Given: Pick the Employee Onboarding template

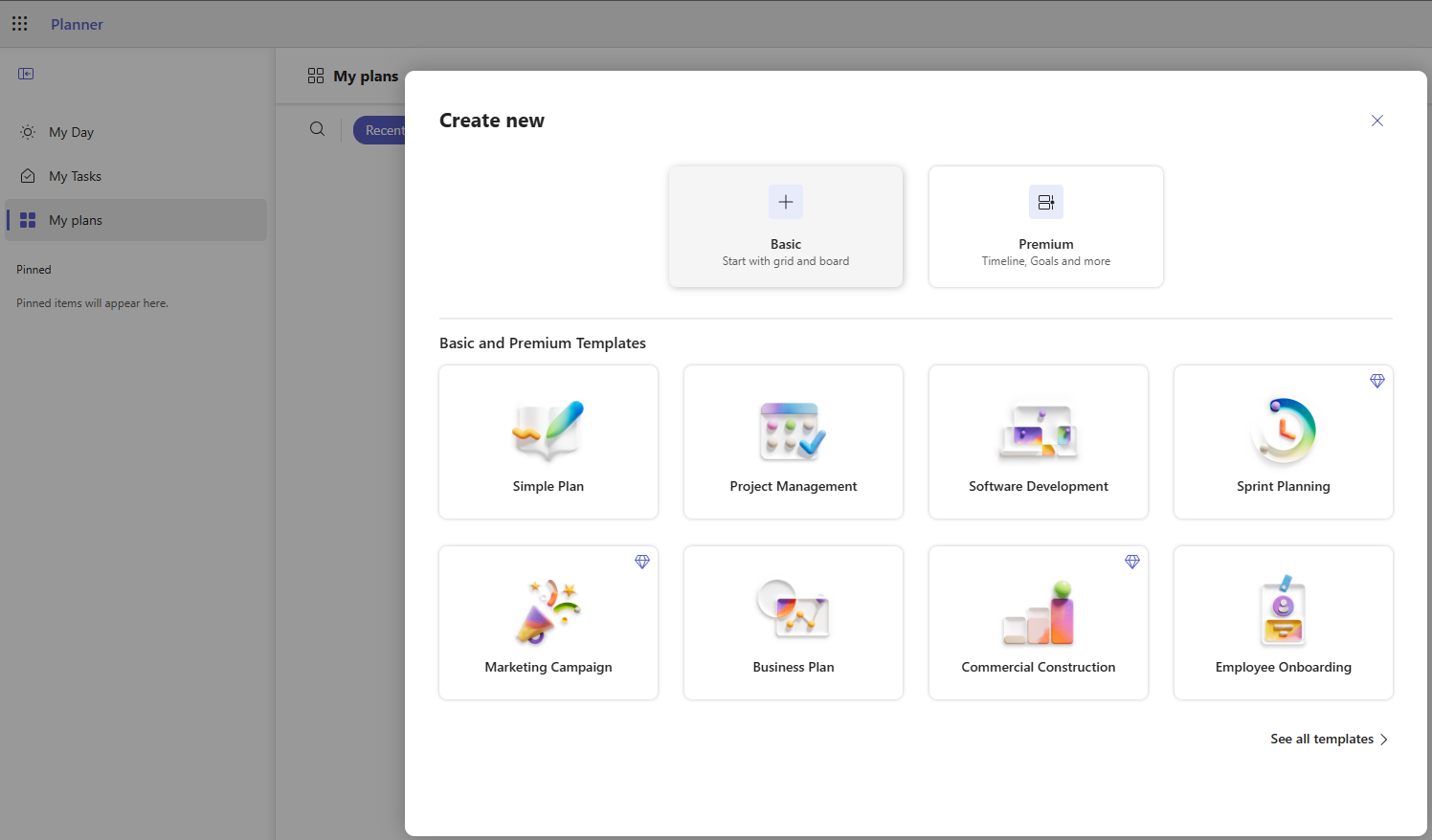Looking at the screenshot, I should 1284,623.
